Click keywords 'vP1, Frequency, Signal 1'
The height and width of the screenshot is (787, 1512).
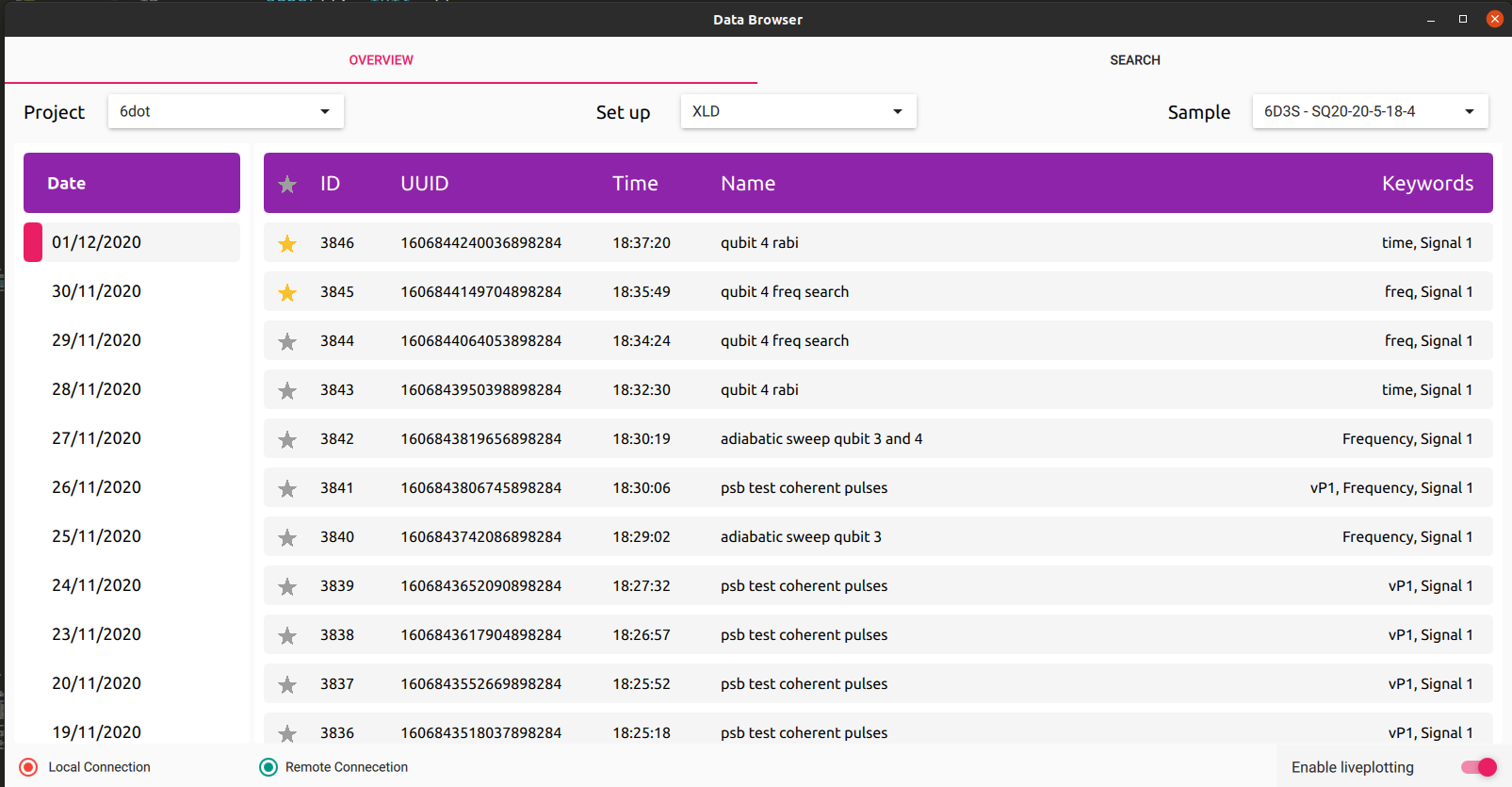click(x=1391, y=488)
